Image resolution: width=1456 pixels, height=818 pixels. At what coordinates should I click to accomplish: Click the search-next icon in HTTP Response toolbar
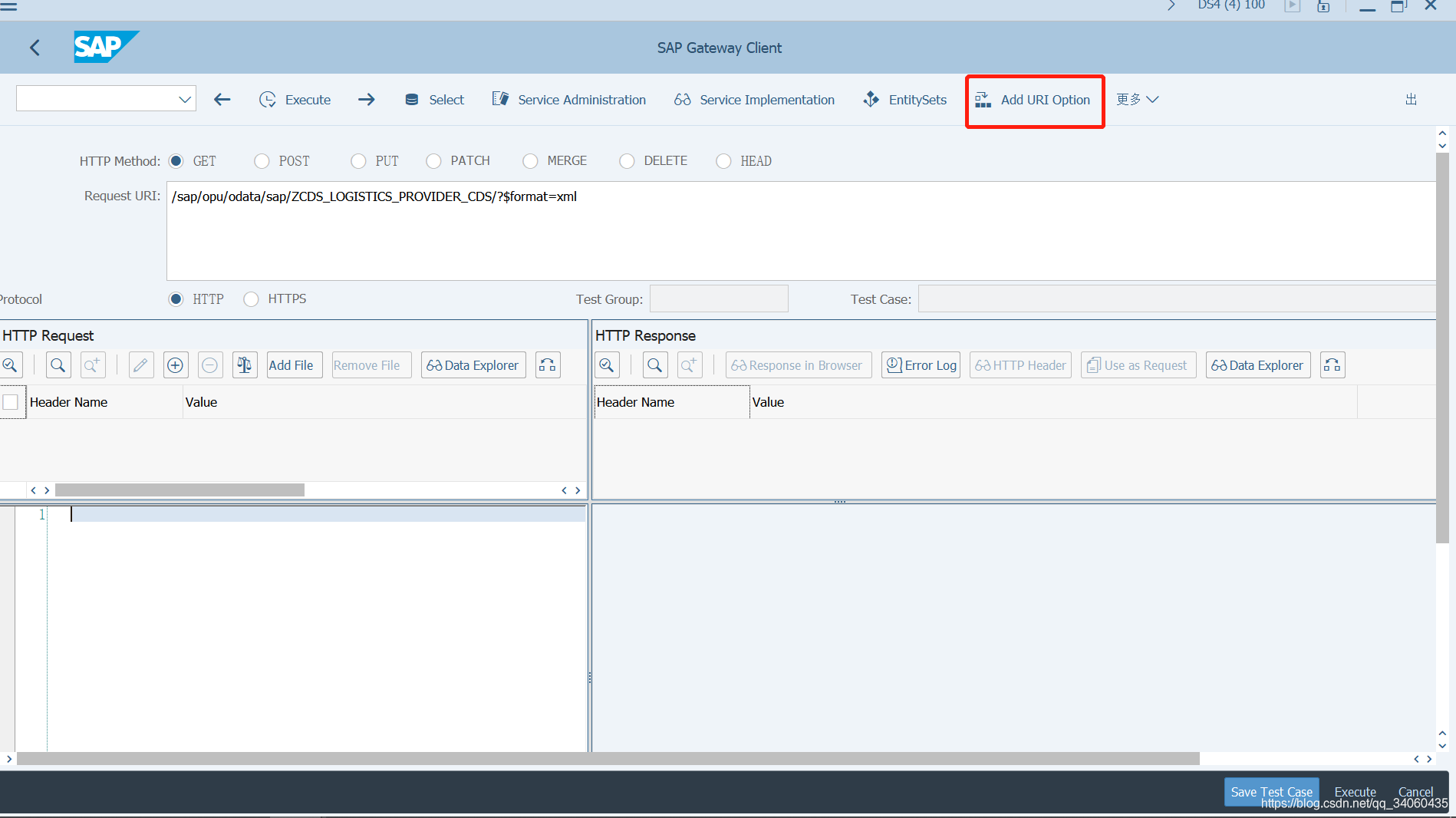[x=690, y=365]
